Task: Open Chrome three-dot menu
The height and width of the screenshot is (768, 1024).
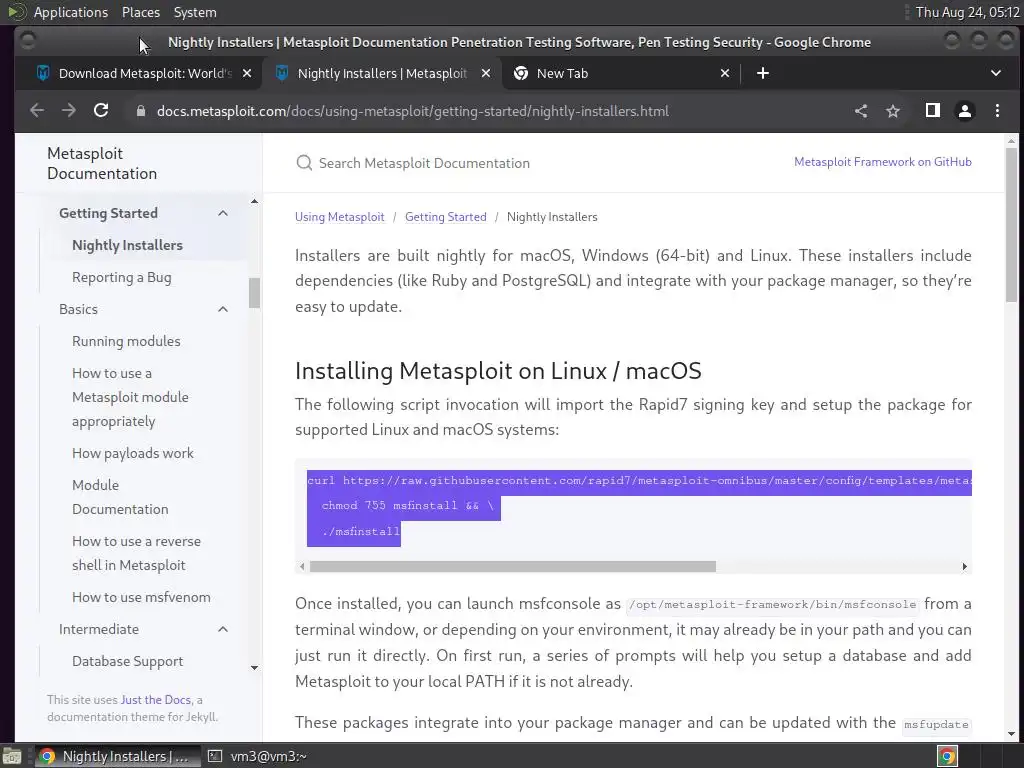Action: [x=997, y=111]
